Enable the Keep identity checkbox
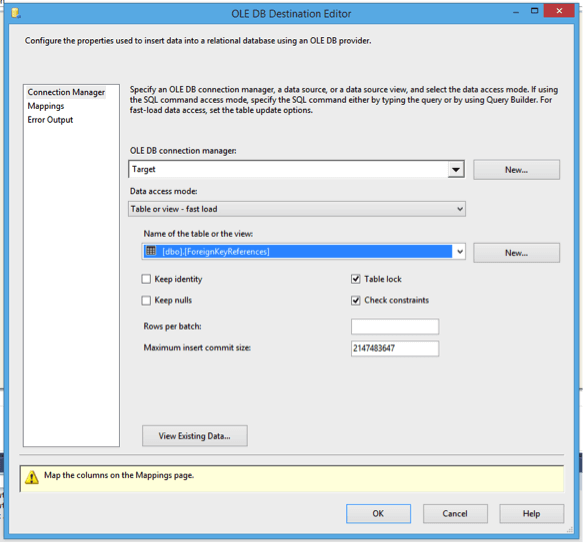This screenshot has height=543, width=583. [146, 279]
